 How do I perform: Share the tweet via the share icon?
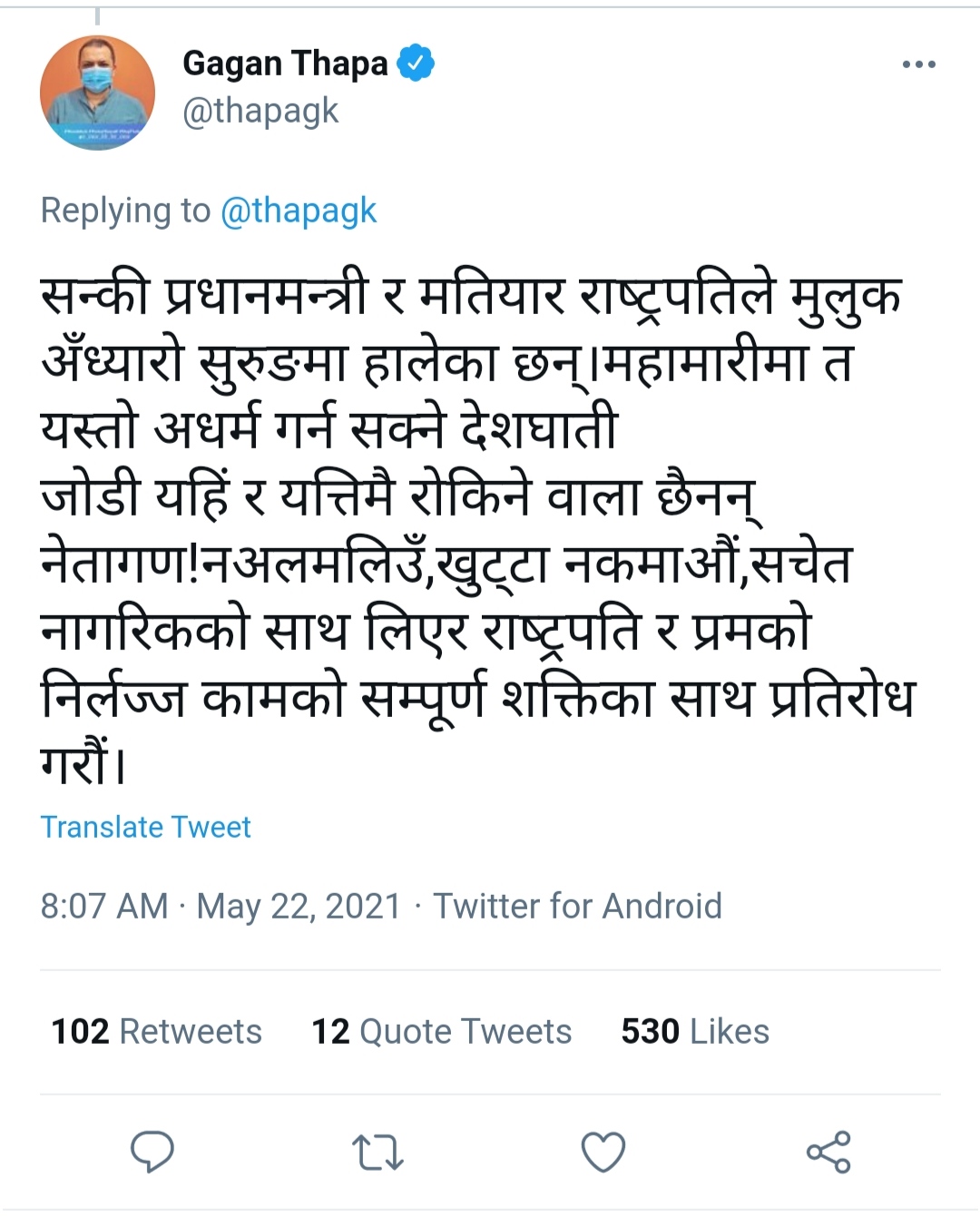(828, 1153)
